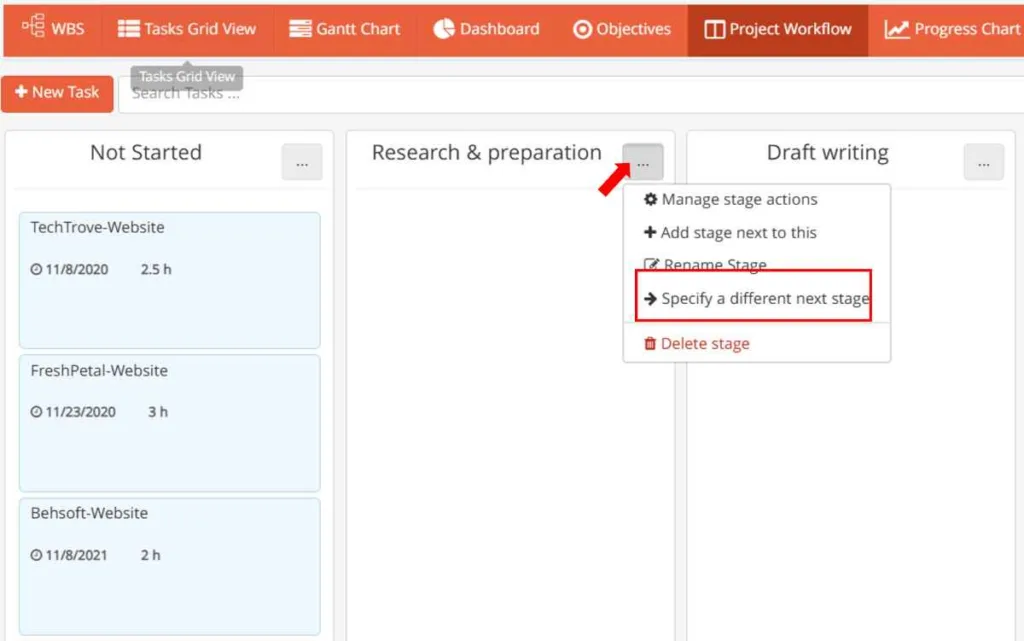Open the Behsoft-Website task card
The image size is (1024, 641).
170,565
